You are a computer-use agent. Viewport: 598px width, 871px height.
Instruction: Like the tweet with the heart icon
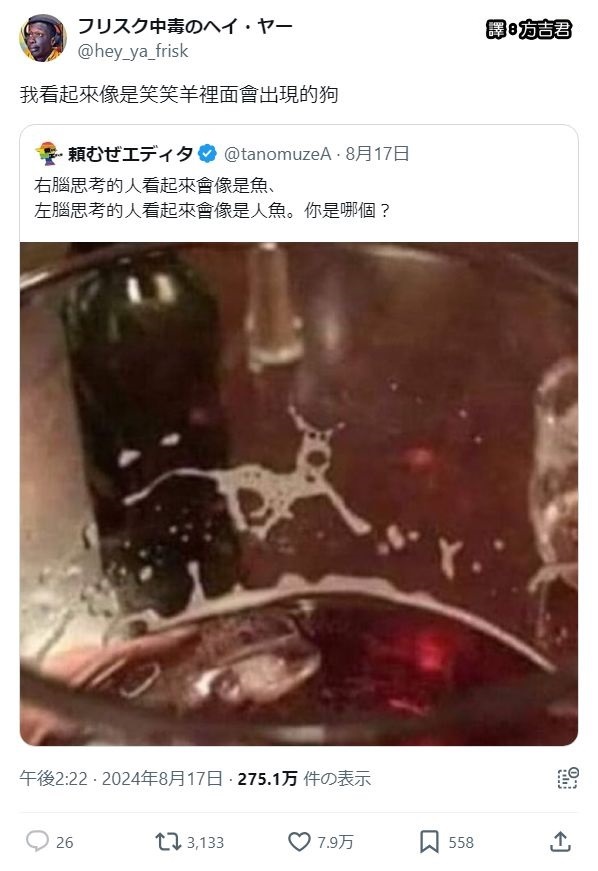pyautogui.click(x=299, y=842)
